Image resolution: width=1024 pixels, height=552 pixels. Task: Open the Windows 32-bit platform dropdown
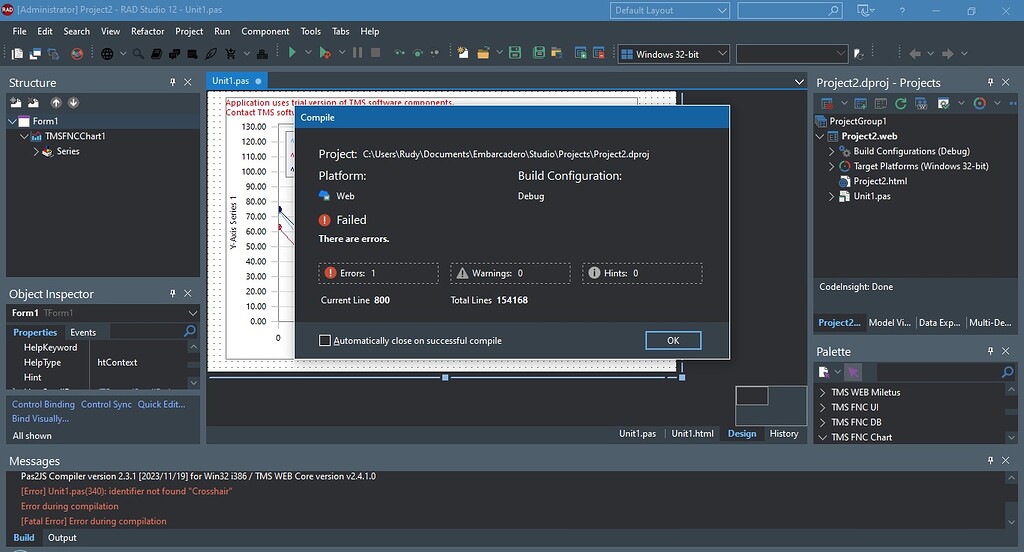click(673, 54)
